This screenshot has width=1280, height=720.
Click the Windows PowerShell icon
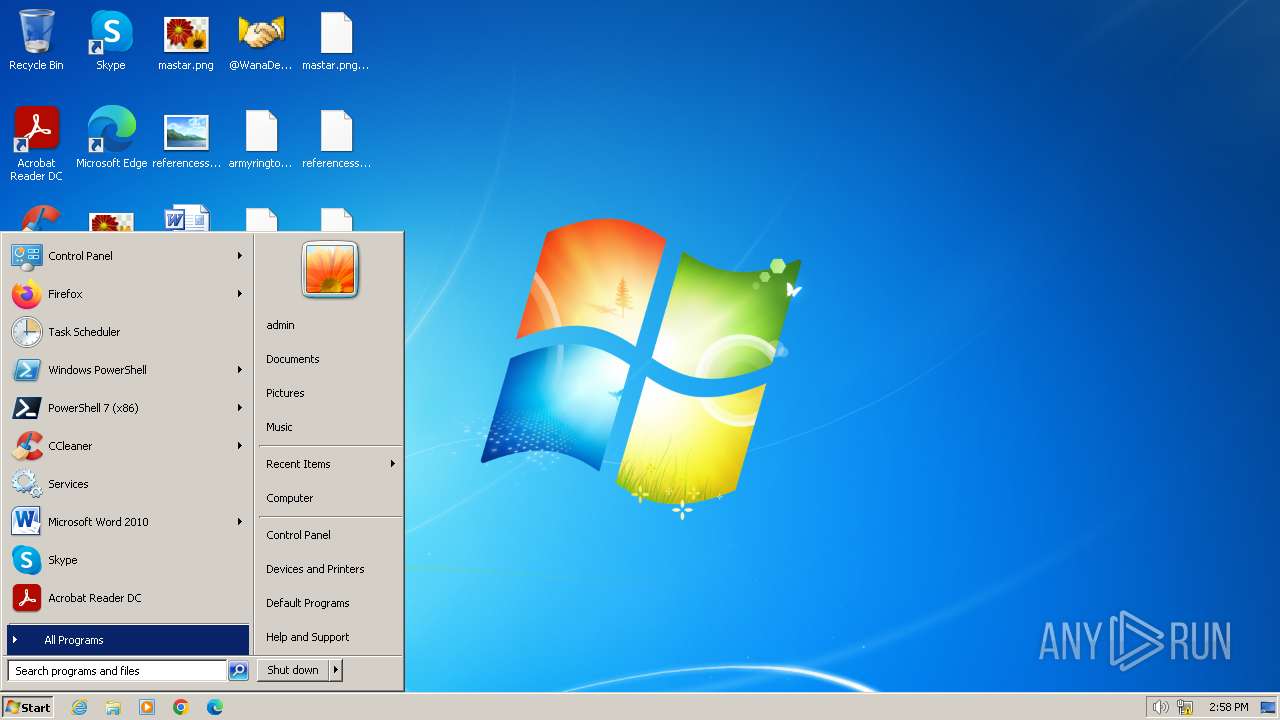click(26, 370)
